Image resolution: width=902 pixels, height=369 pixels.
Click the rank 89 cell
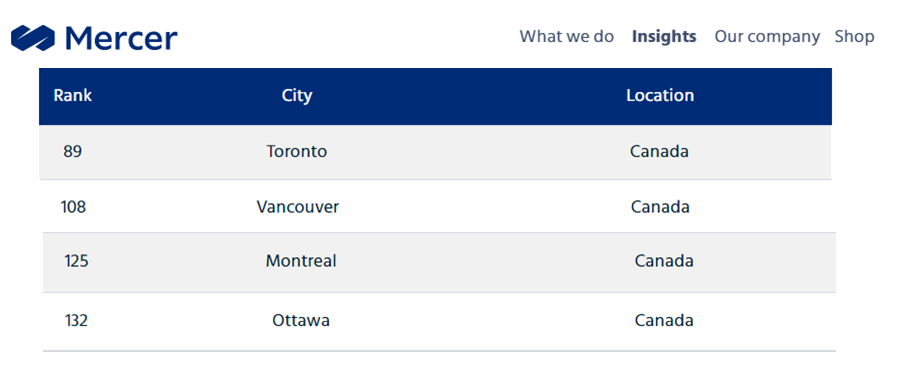pyautogui.click(x=72, y=151)
